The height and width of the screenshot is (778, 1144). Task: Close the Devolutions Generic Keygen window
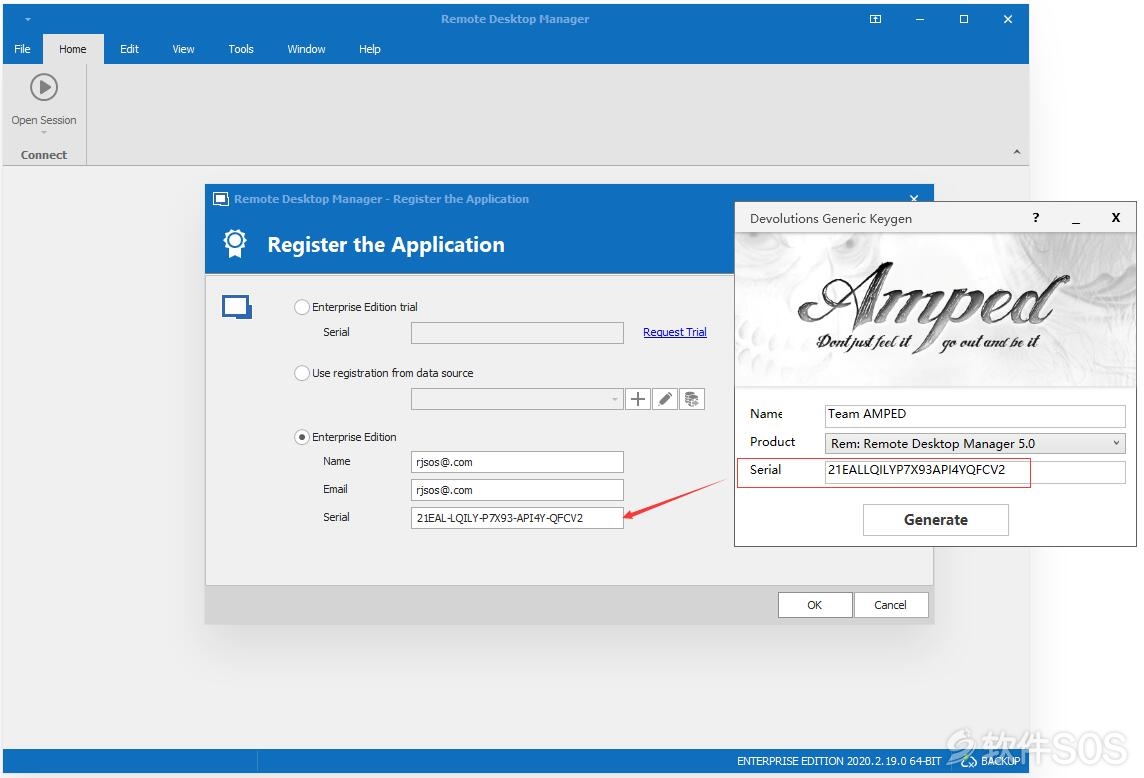pyautogui.click(x=1116, y=217)
